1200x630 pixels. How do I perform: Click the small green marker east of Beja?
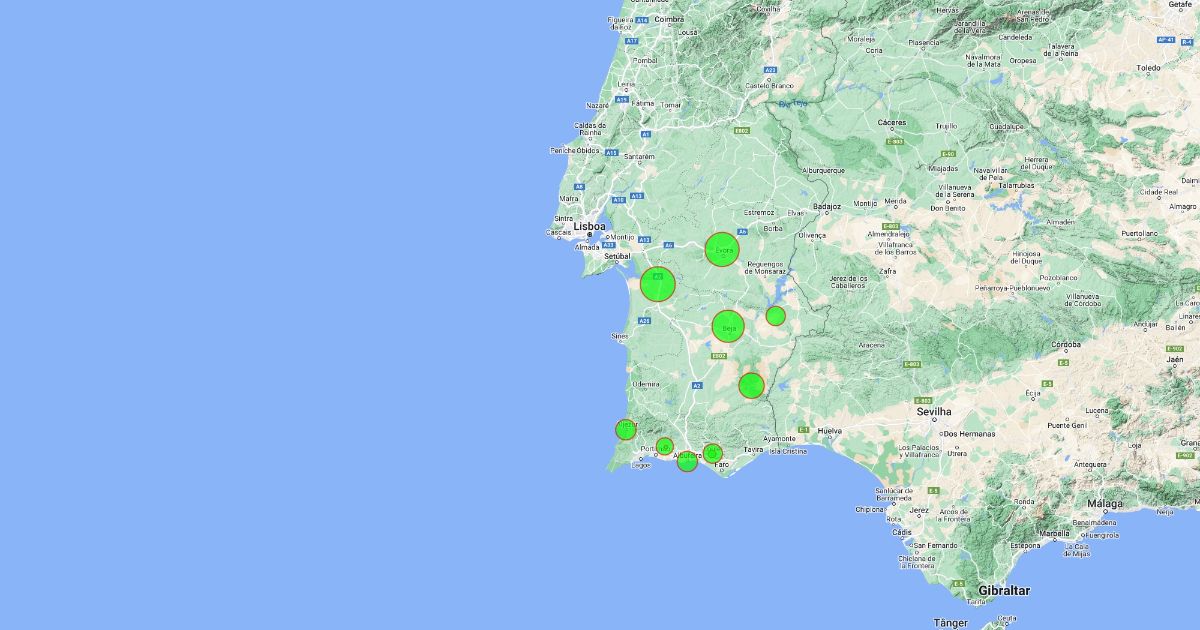pos(775,316)
